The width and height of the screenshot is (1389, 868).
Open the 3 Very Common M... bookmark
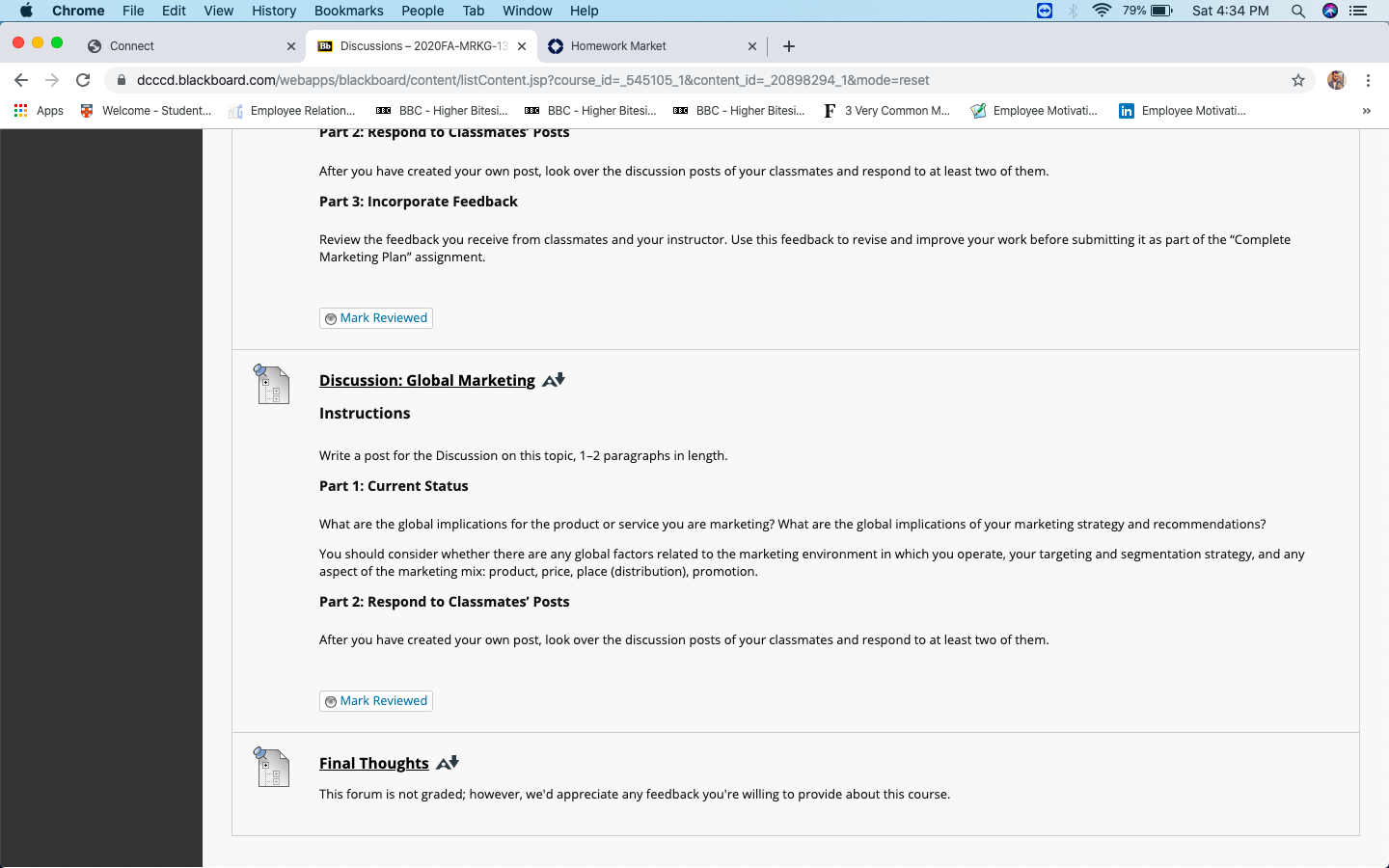tap(887, 111)
